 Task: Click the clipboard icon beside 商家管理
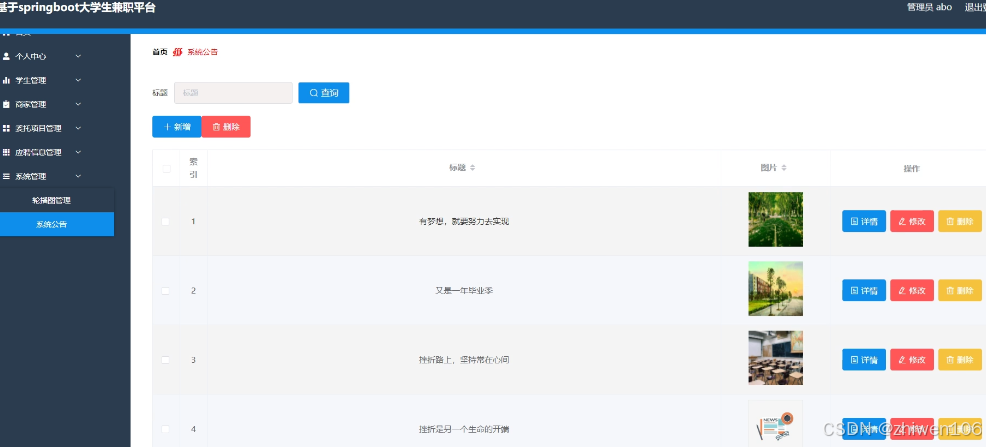(6, 104)
